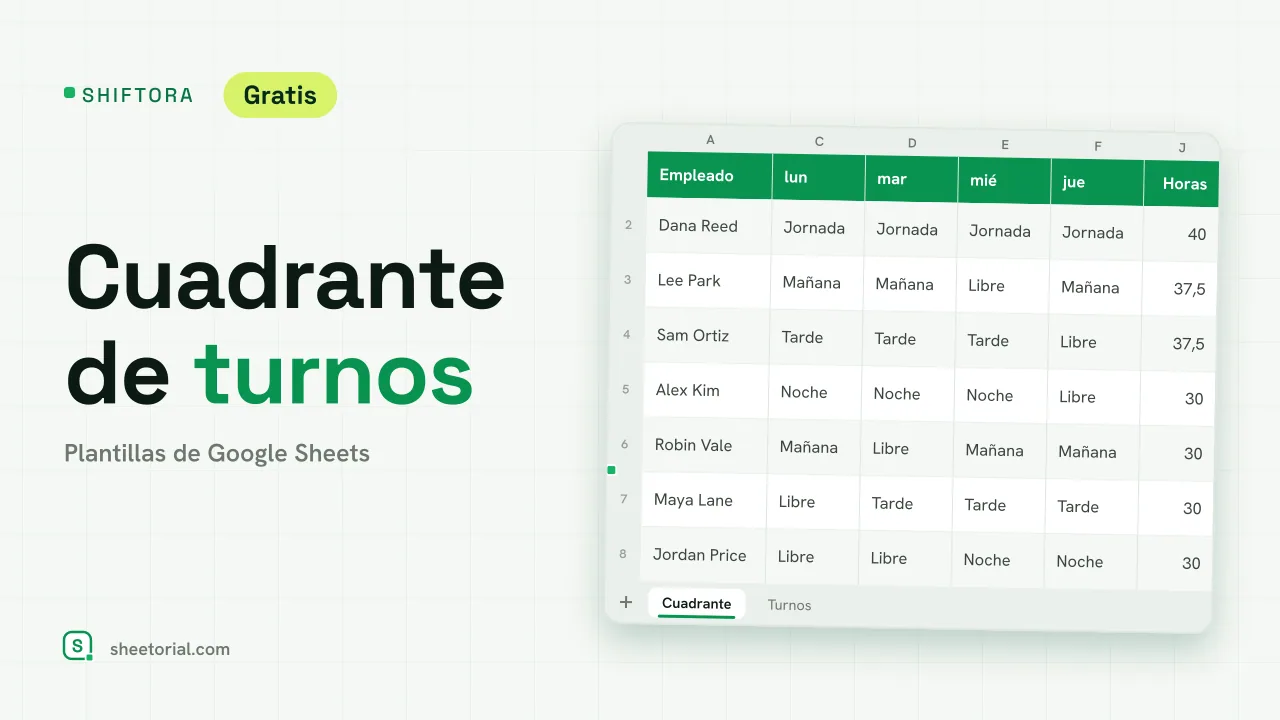Select row 2 by its row number
Screen dimensions: 1280x720
tap(628, 225)
